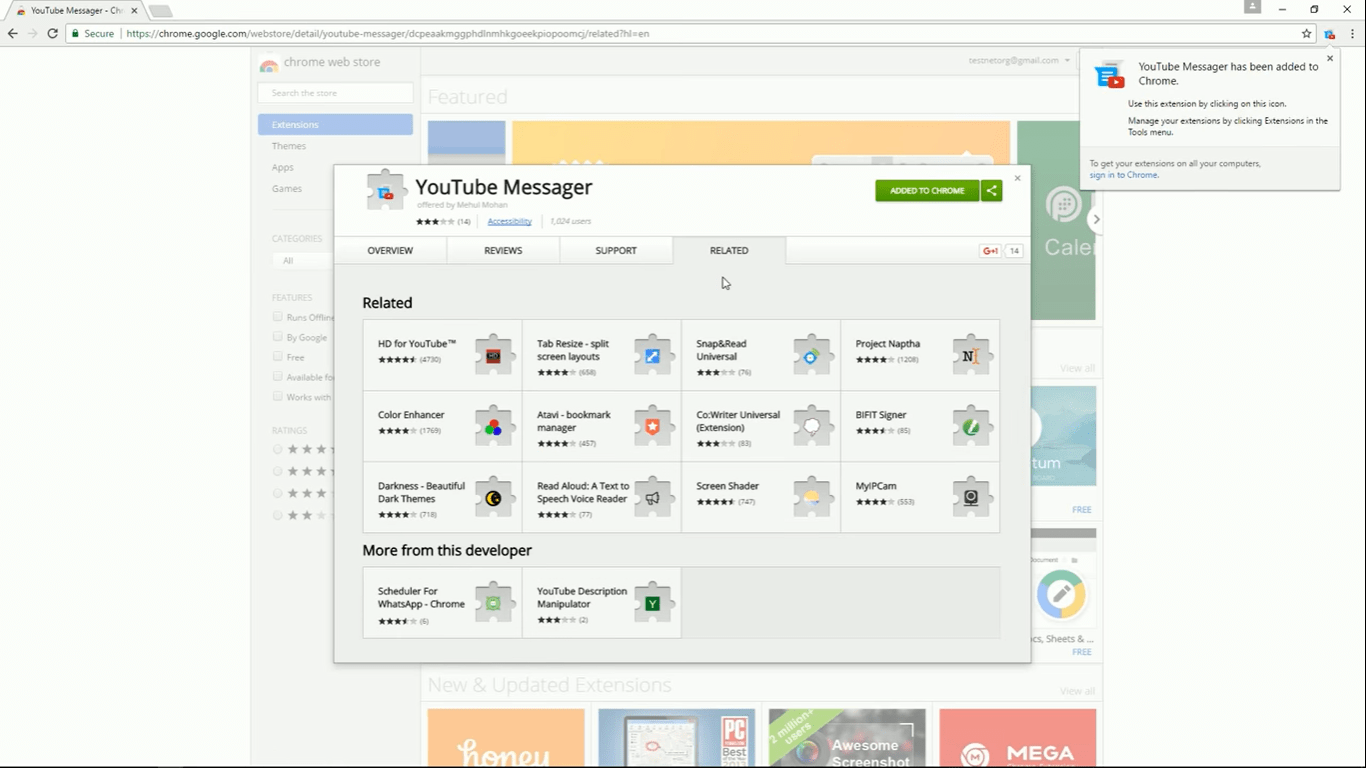Click the Added to Chrome button

(x=927, y=191)
